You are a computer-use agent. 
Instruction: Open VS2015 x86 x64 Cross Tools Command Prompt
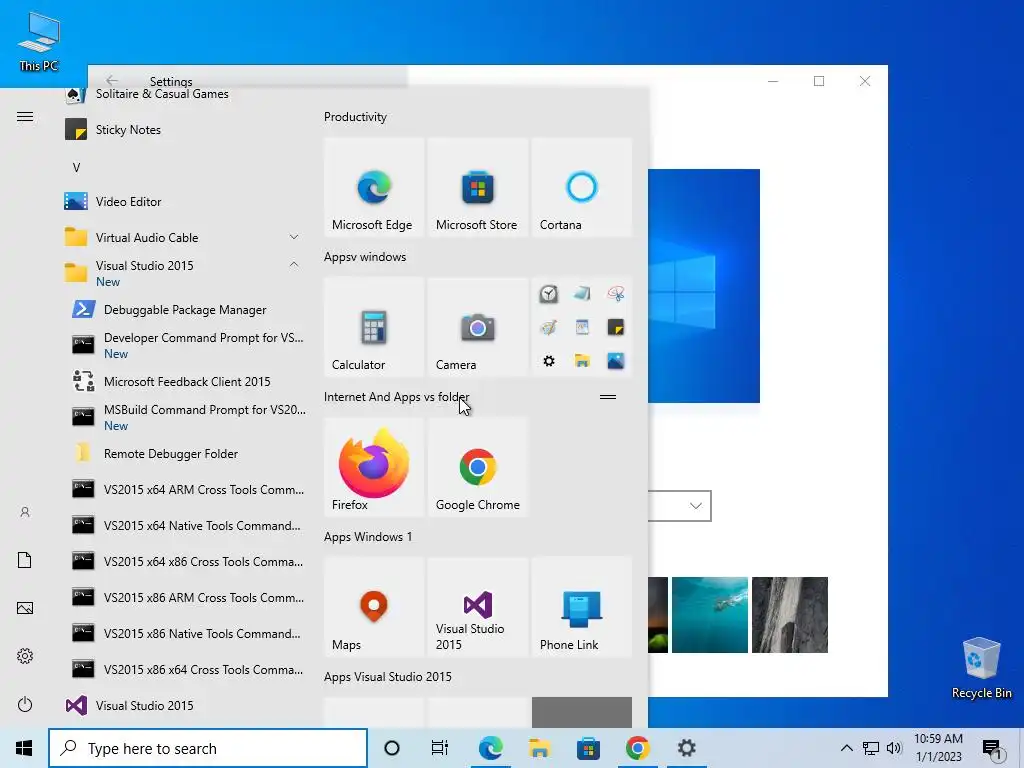point(185,669)
